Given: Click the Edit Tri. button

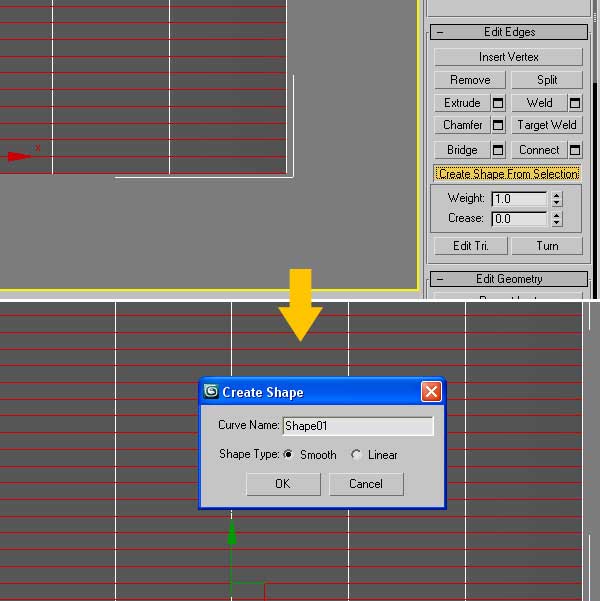Looking at the screenshot, I should [x=471, y=246].
